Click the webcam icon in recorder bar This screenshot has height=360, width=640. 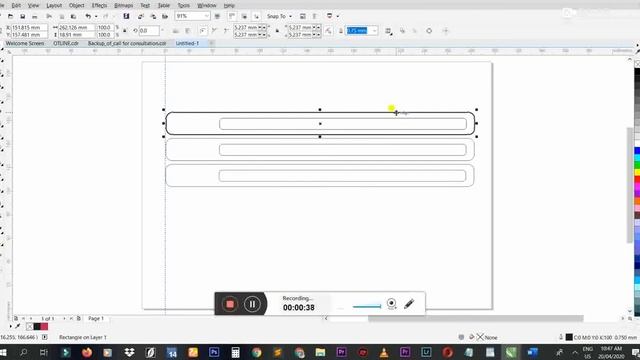pos(391,303)
